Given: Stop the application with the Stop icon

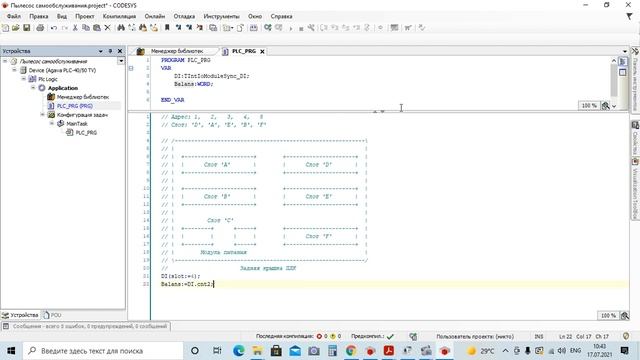Looking at the screenshot, I should pyautogui.click(x=301, y=28).
